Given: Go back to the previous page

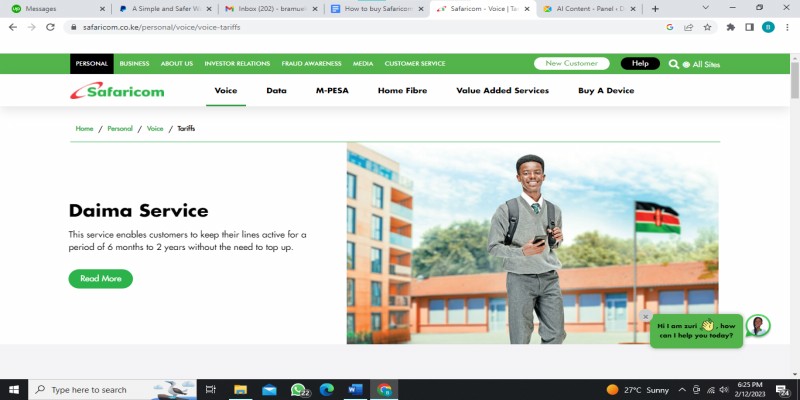Looking at the screenshot, I should coord(13,27).
